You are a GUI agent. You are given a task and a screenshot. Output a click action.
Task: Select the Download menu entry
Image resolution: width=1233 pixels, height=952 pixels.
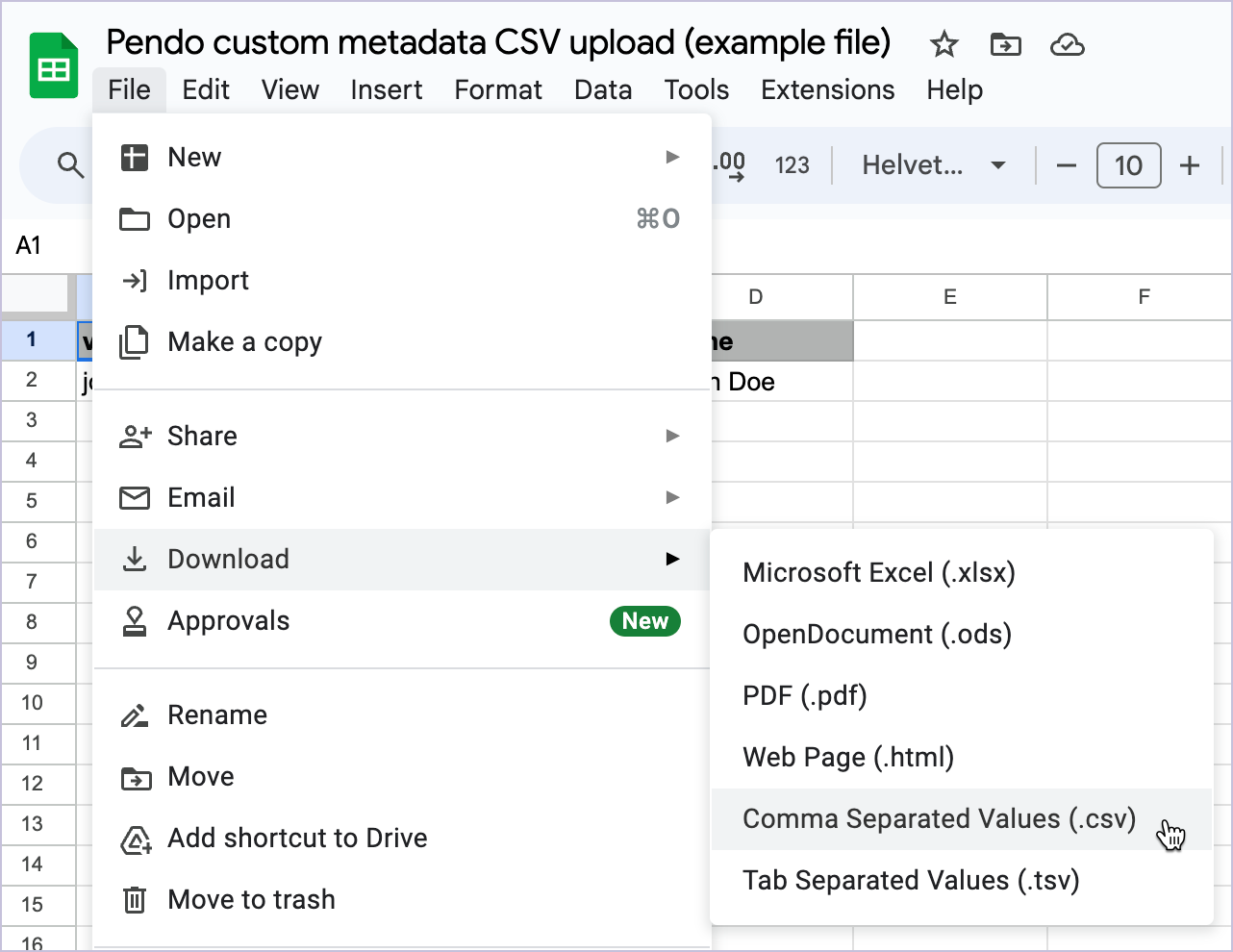(x=402, y=559)
